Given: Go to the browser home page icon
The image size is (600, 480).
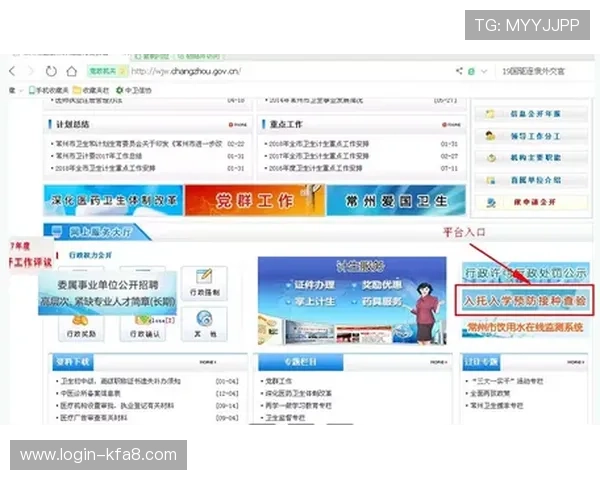Looking at the screenshot, I should pos(72,71).
